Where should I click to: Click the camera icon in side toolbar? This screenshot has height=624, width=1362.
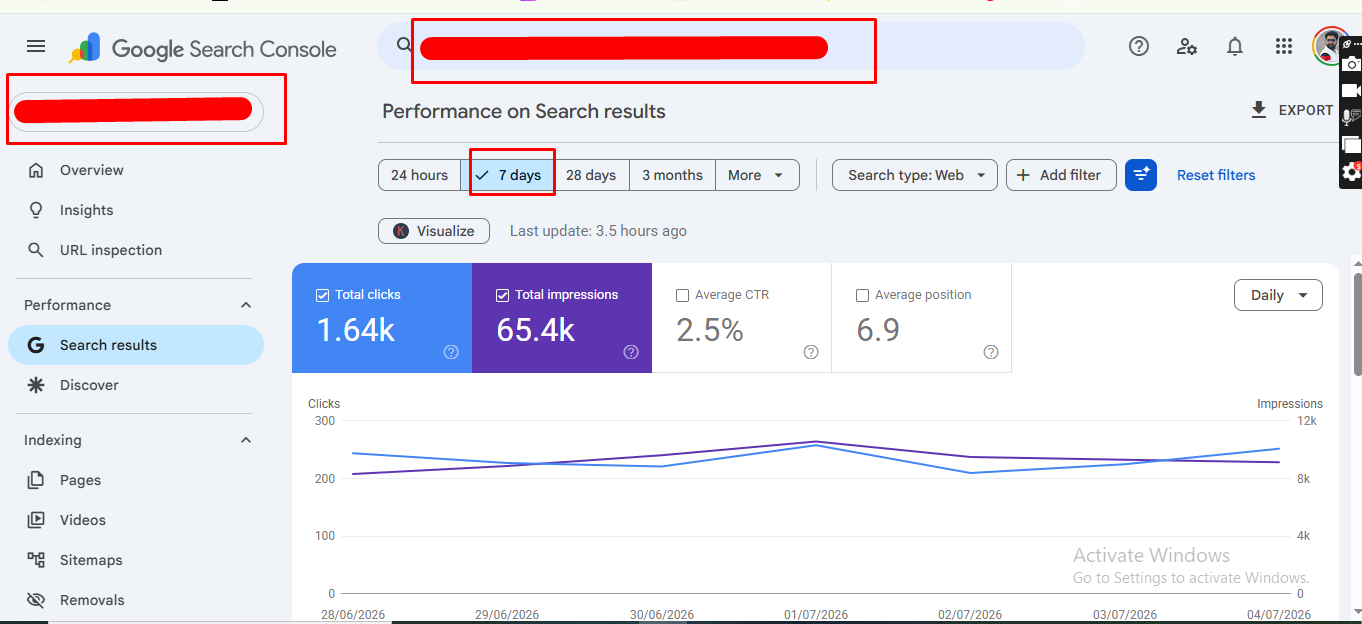[x=1351, y=64]
